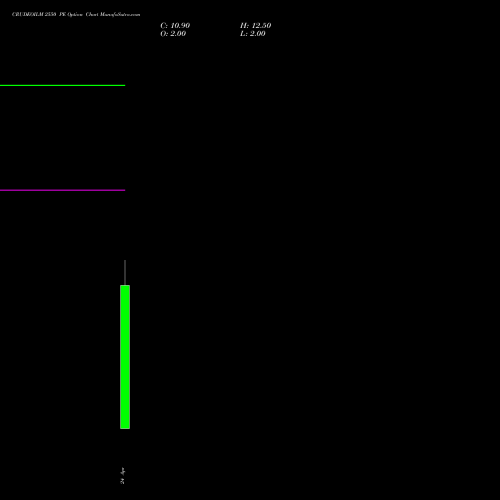
Task: Click the magenta horizontal indicator line
Action: click(x=62, y=190)
